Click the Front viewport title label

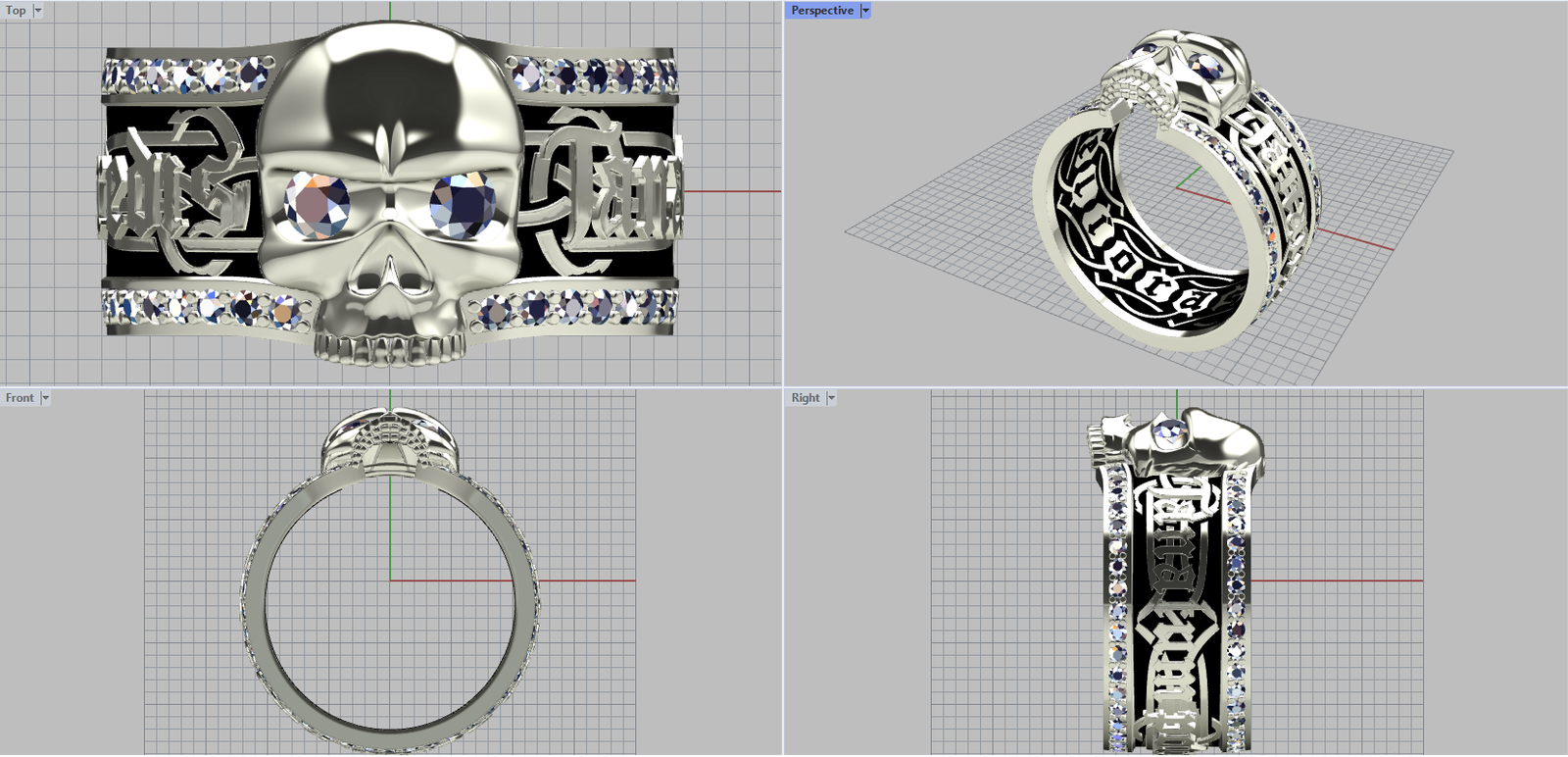[20, 398]
